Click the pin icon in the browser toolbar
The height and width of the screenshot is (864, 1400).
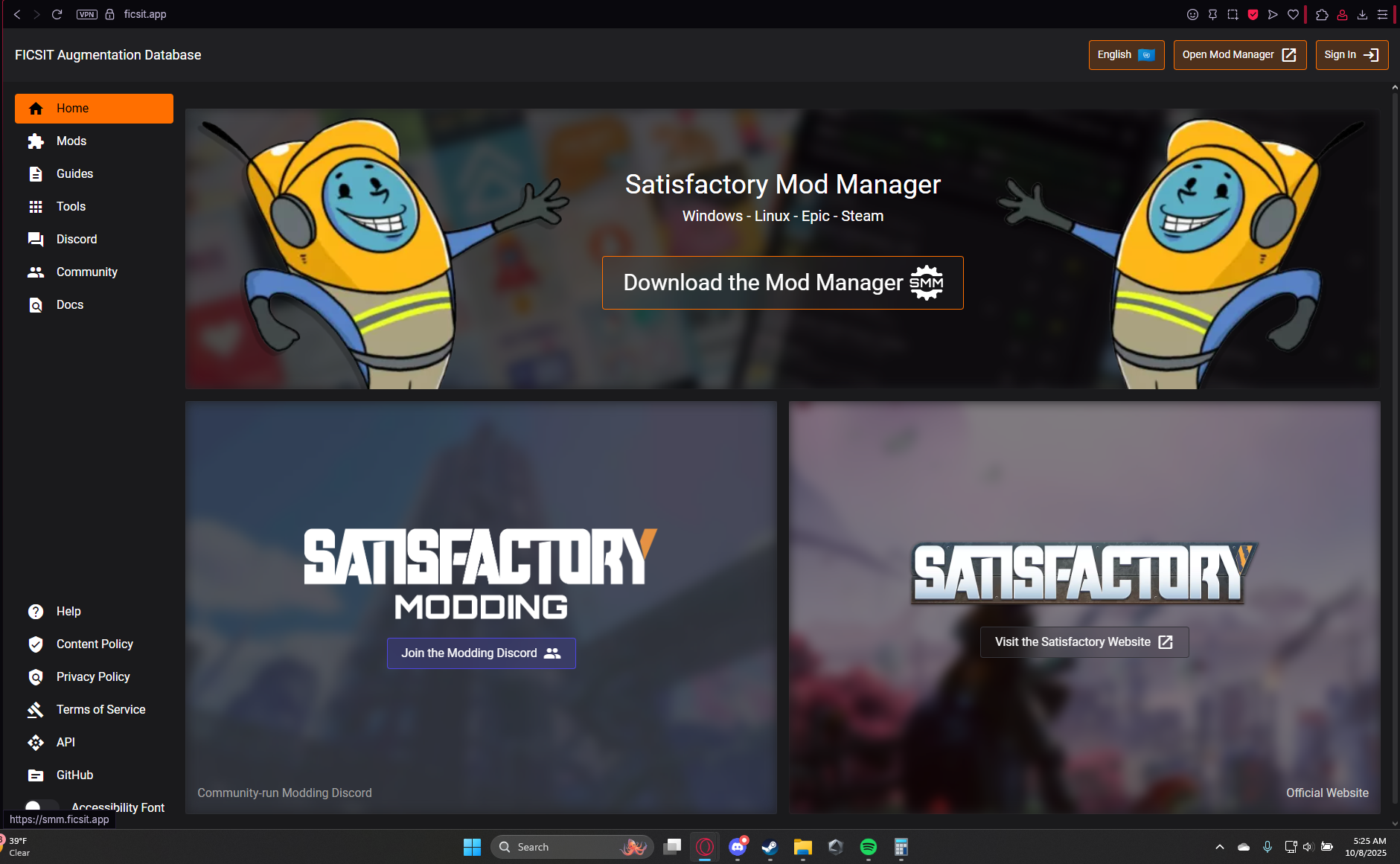click(1212, 14)
